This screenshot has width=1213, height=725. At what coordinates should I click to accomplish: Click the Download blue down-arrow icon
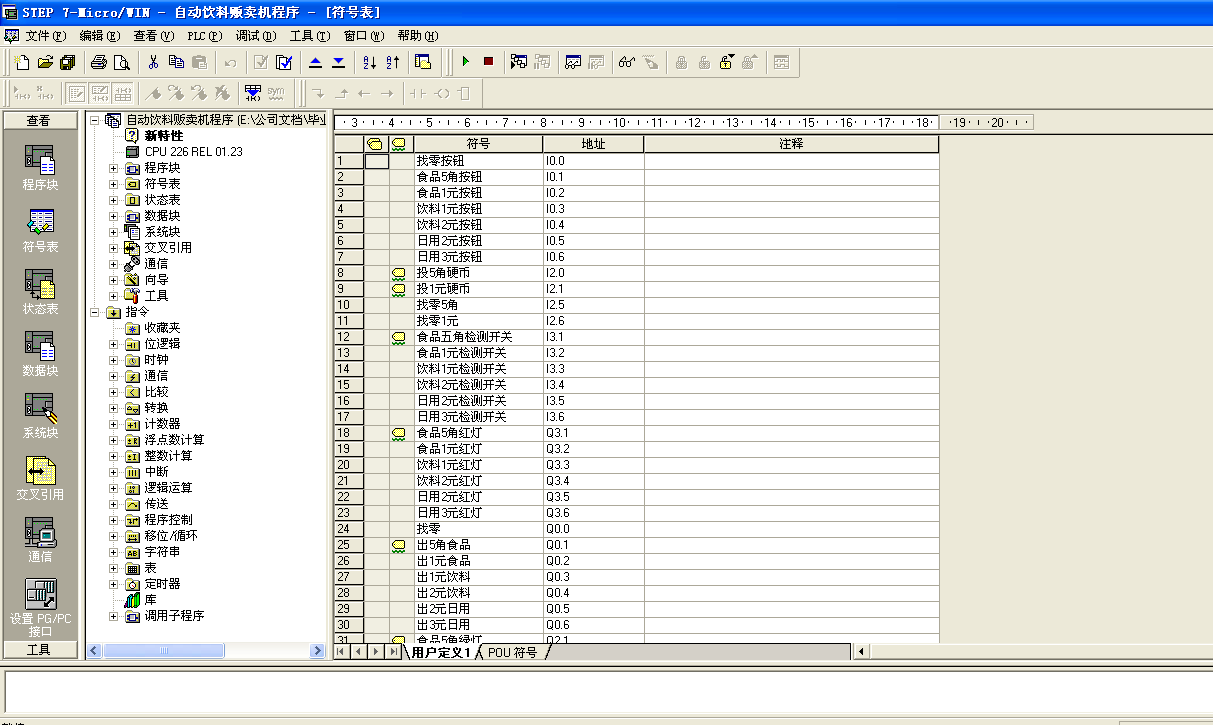click(x=338, y=62)
